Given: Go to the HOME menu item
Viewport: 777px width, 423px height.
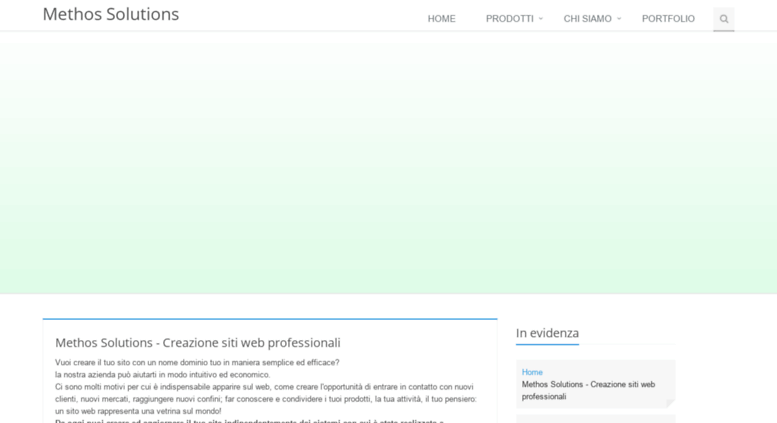Looking at the screenshot, I should click(442, 19).
